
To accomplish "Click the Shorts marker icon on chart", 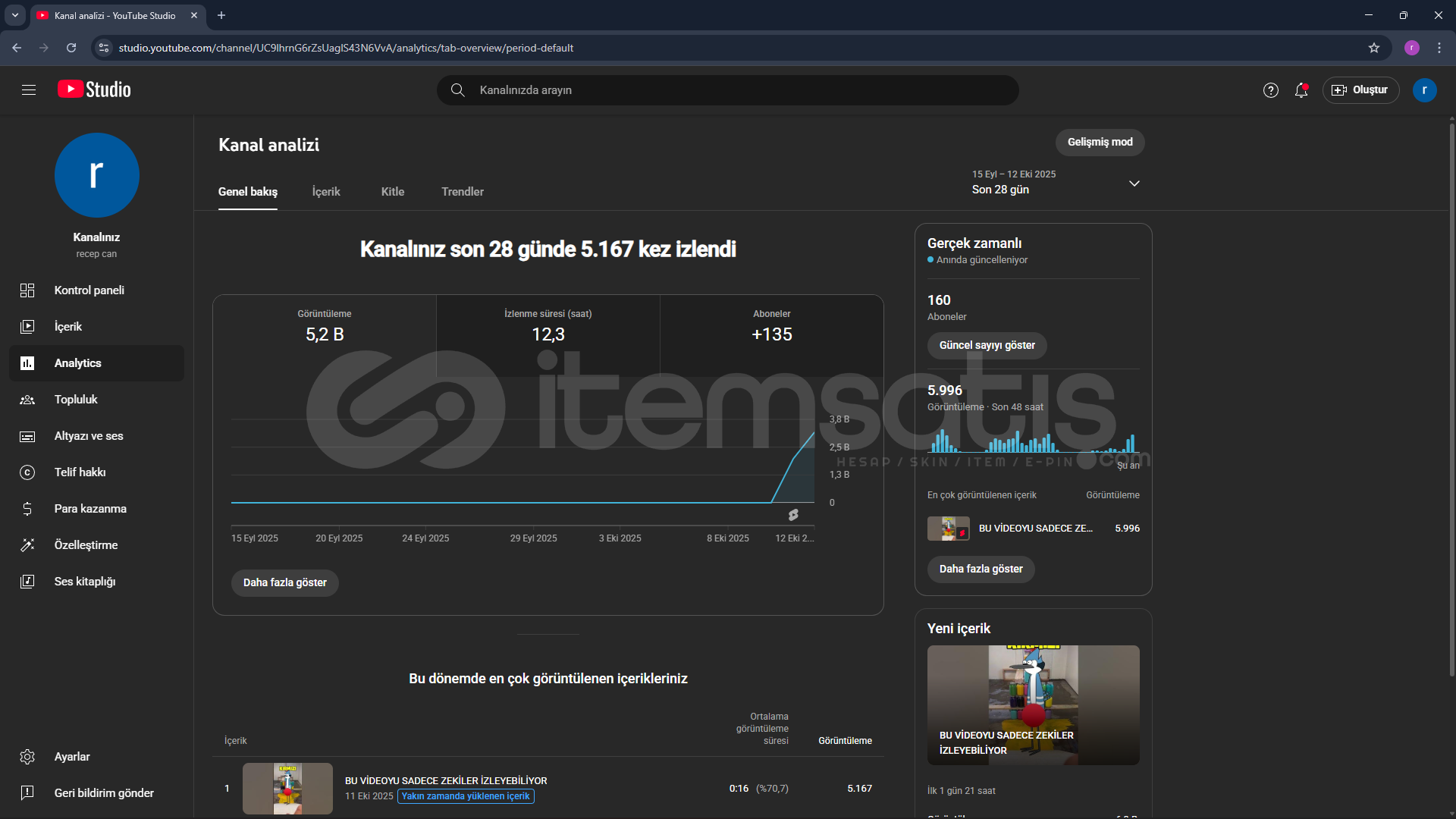I will click(793, 515).
